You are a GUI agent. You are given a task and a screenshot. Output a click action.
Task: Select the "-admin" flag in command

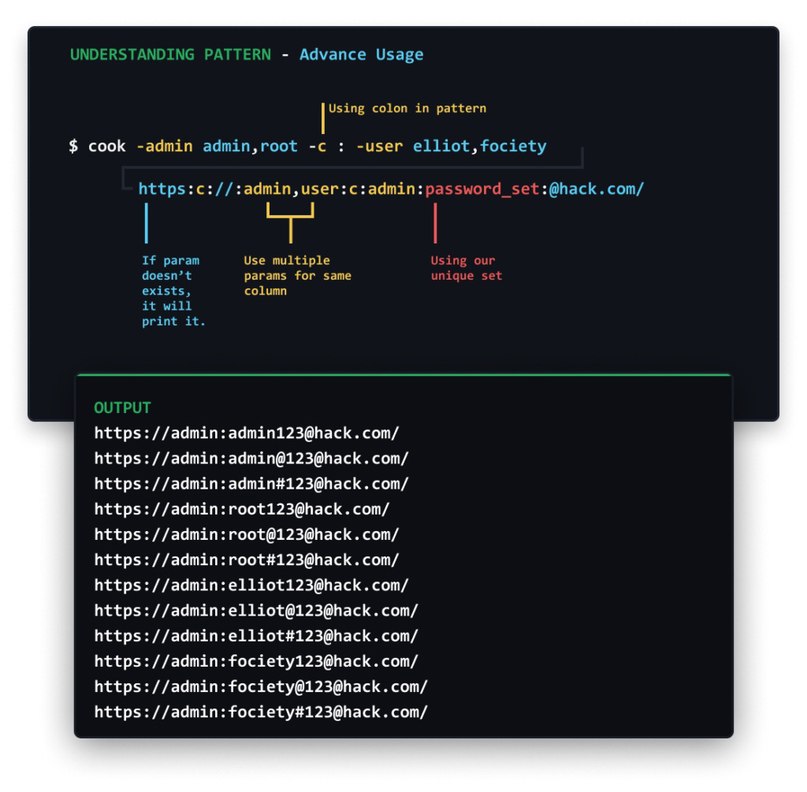(164, 146)
